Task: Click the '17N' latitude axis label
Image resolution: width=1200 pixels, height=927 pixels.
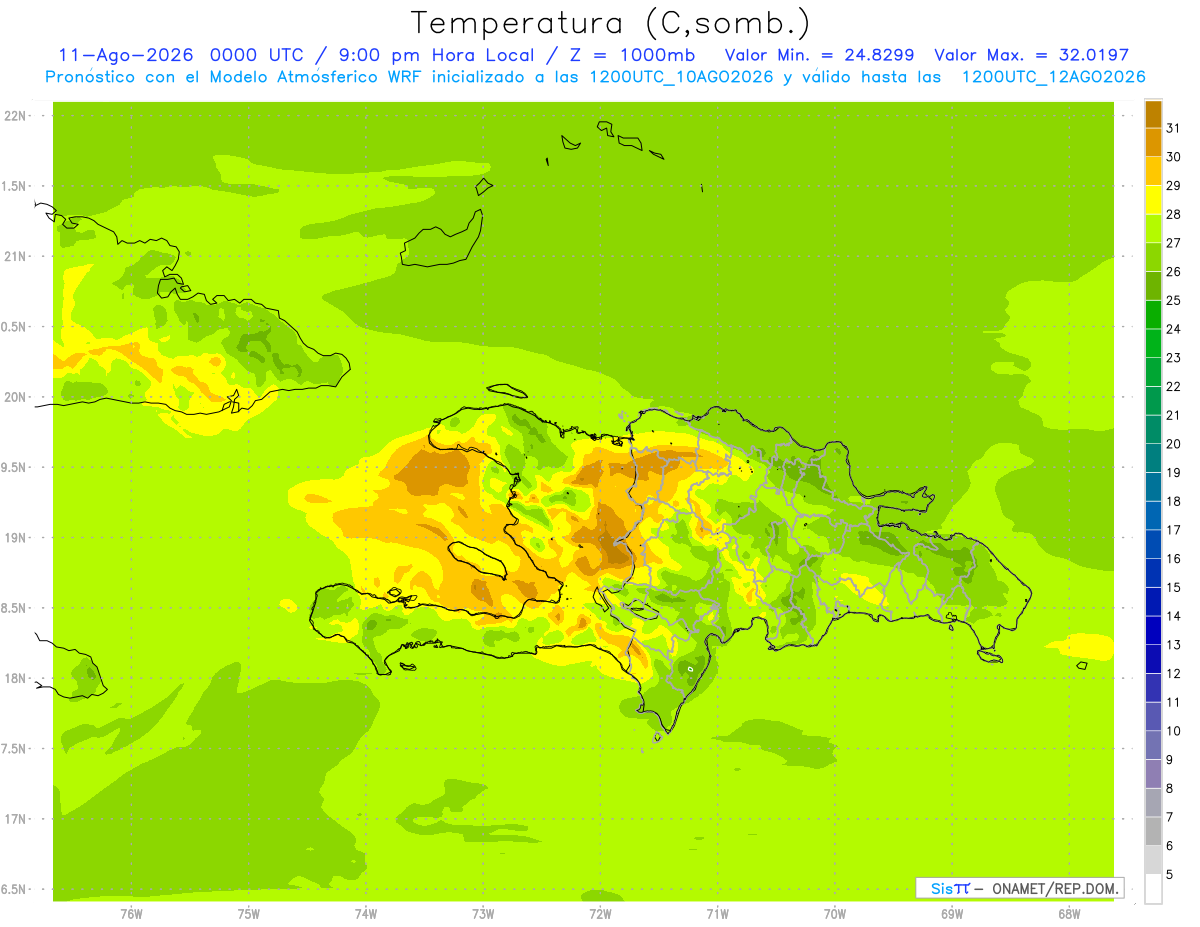Action: pyautogui.click(x=15, y=819)
